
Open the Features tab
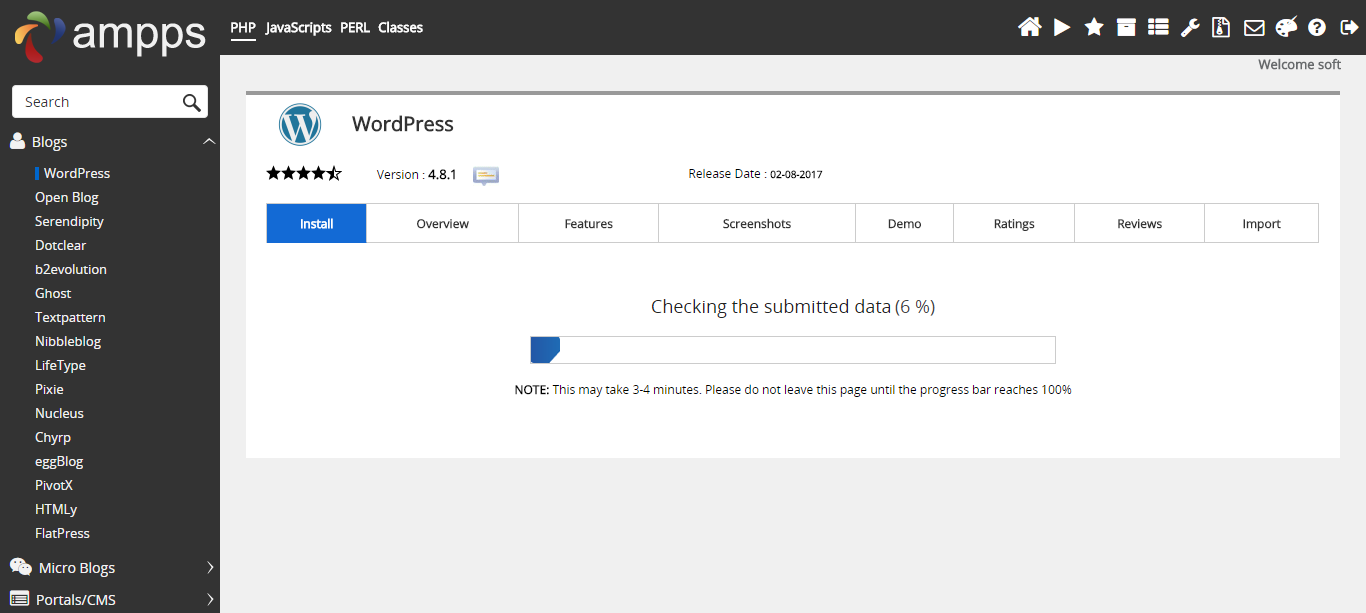tap(589, 224)
